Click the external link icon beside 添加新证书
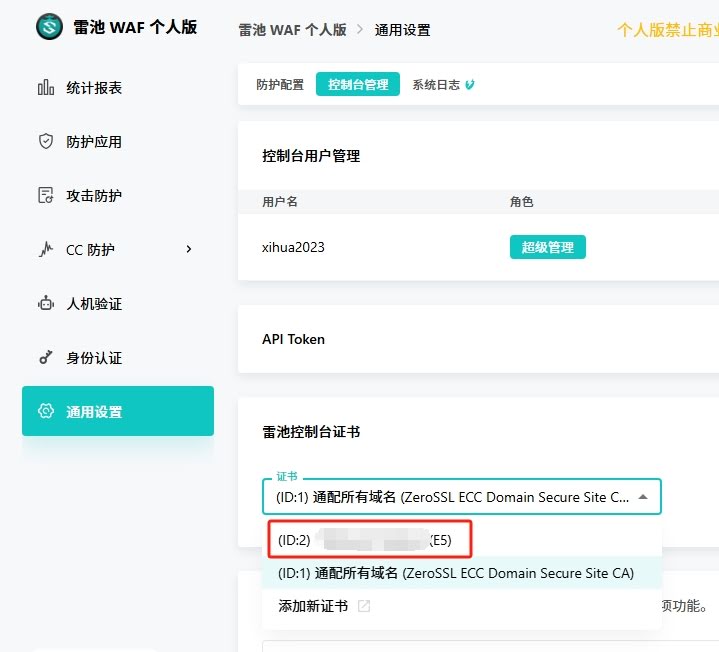The width and height of the screenshot is (719, 652). click(x=364, y=606)
